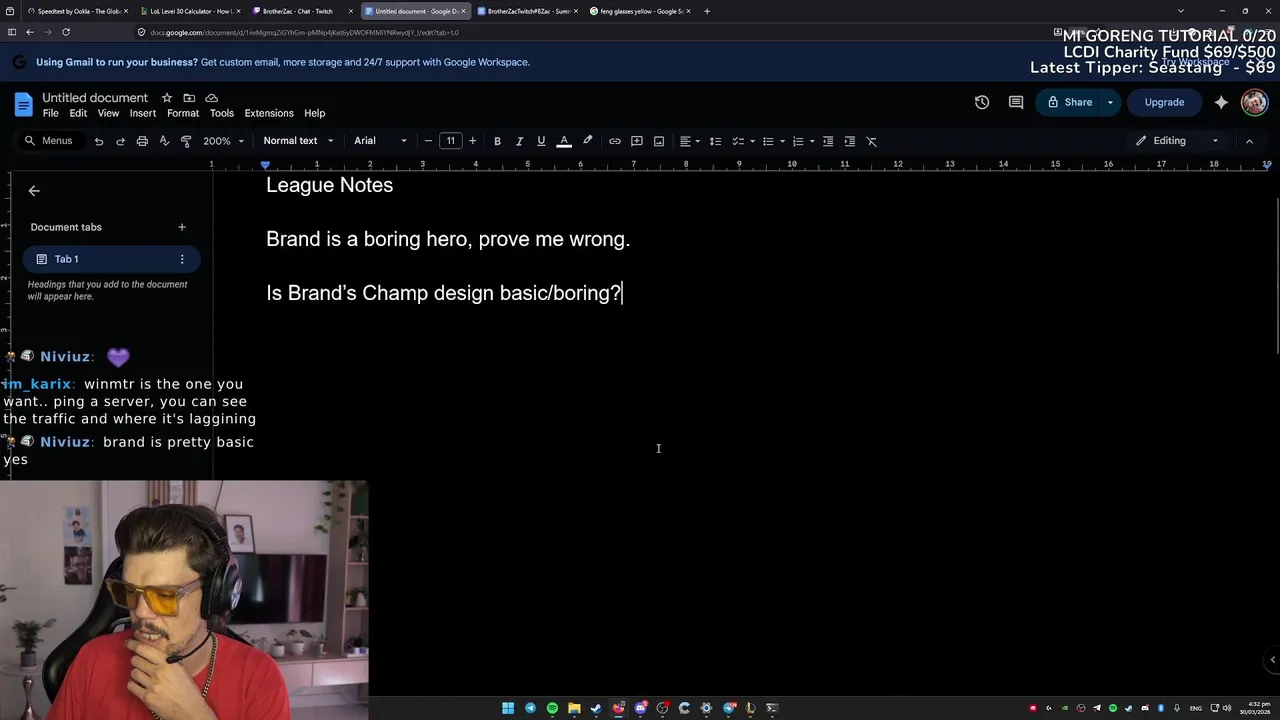The width and height of the screenshot is (1280, 720).
Task: Open Windows Start button on taskbar
Action: (x=508, y=708)
